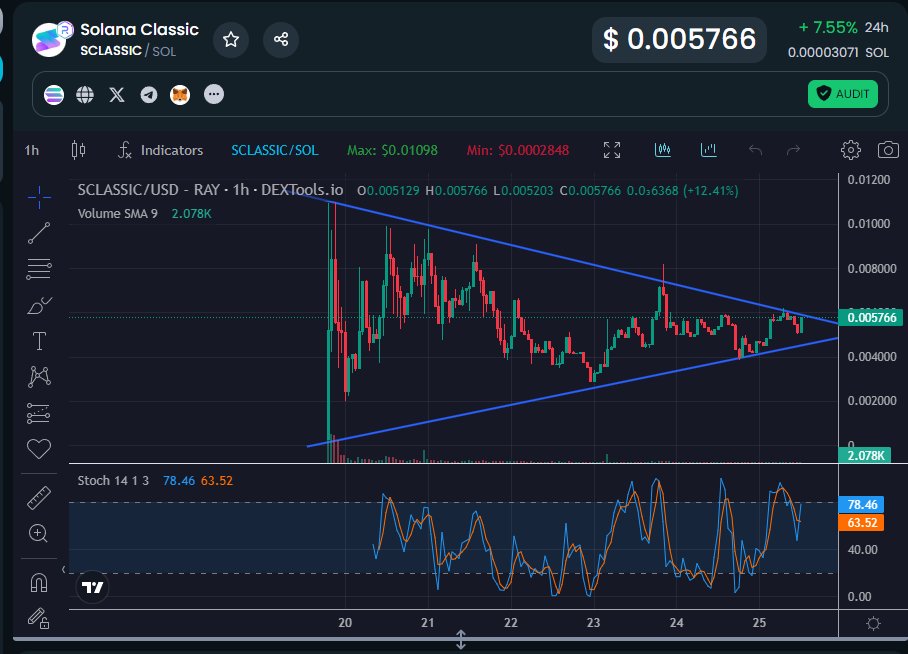Image resolution: width=908 pixels, height=654 pixels.
Task: Click the 0.00003071 SOL price text
Action: (x=838, y=52)
